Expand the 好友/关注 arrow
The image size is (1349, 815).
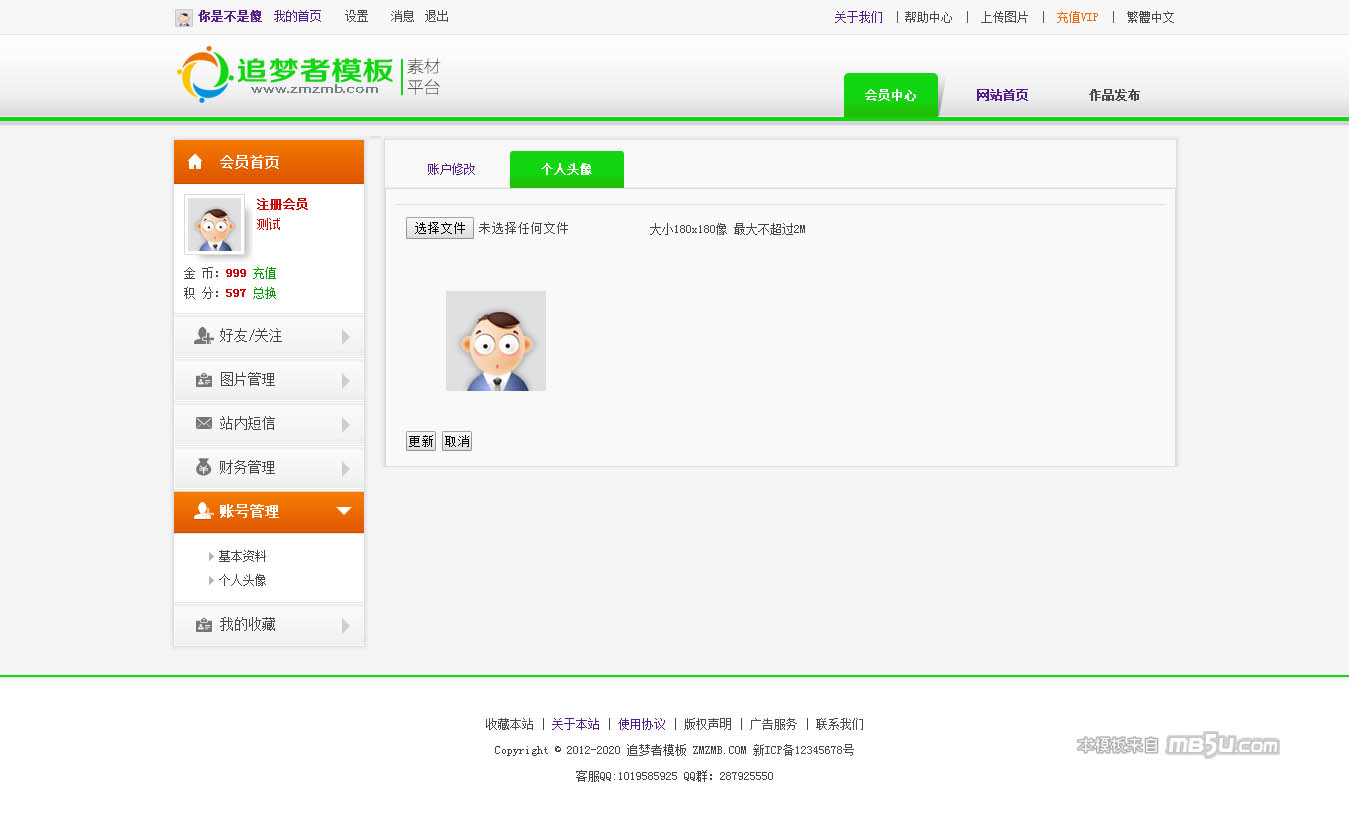[x=346, y=337]
